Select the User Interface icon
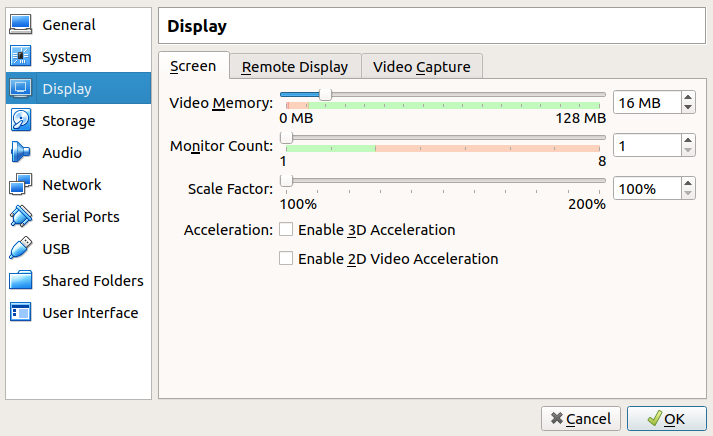 [x=21, y=313]
